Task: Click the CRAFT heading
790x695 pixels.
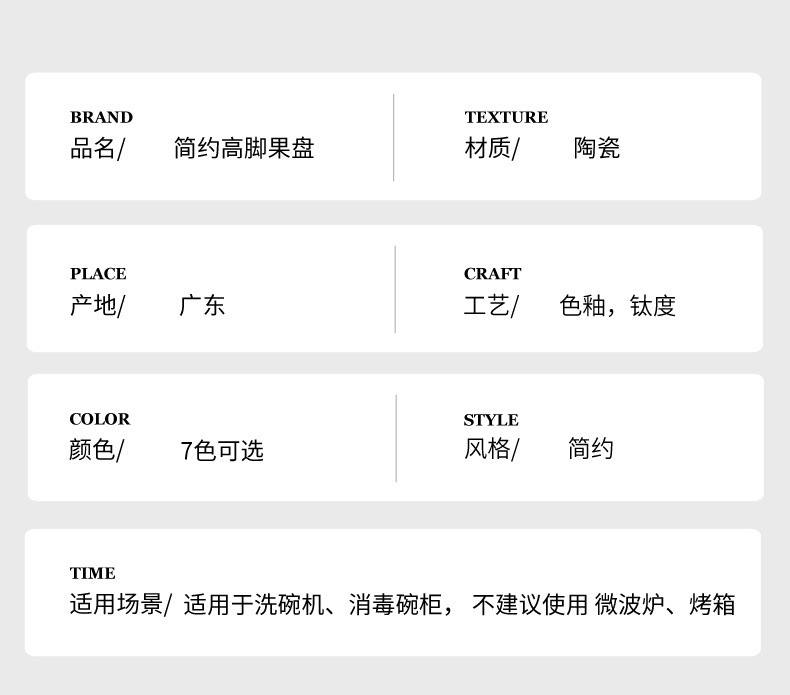Action: click(492, 274)
